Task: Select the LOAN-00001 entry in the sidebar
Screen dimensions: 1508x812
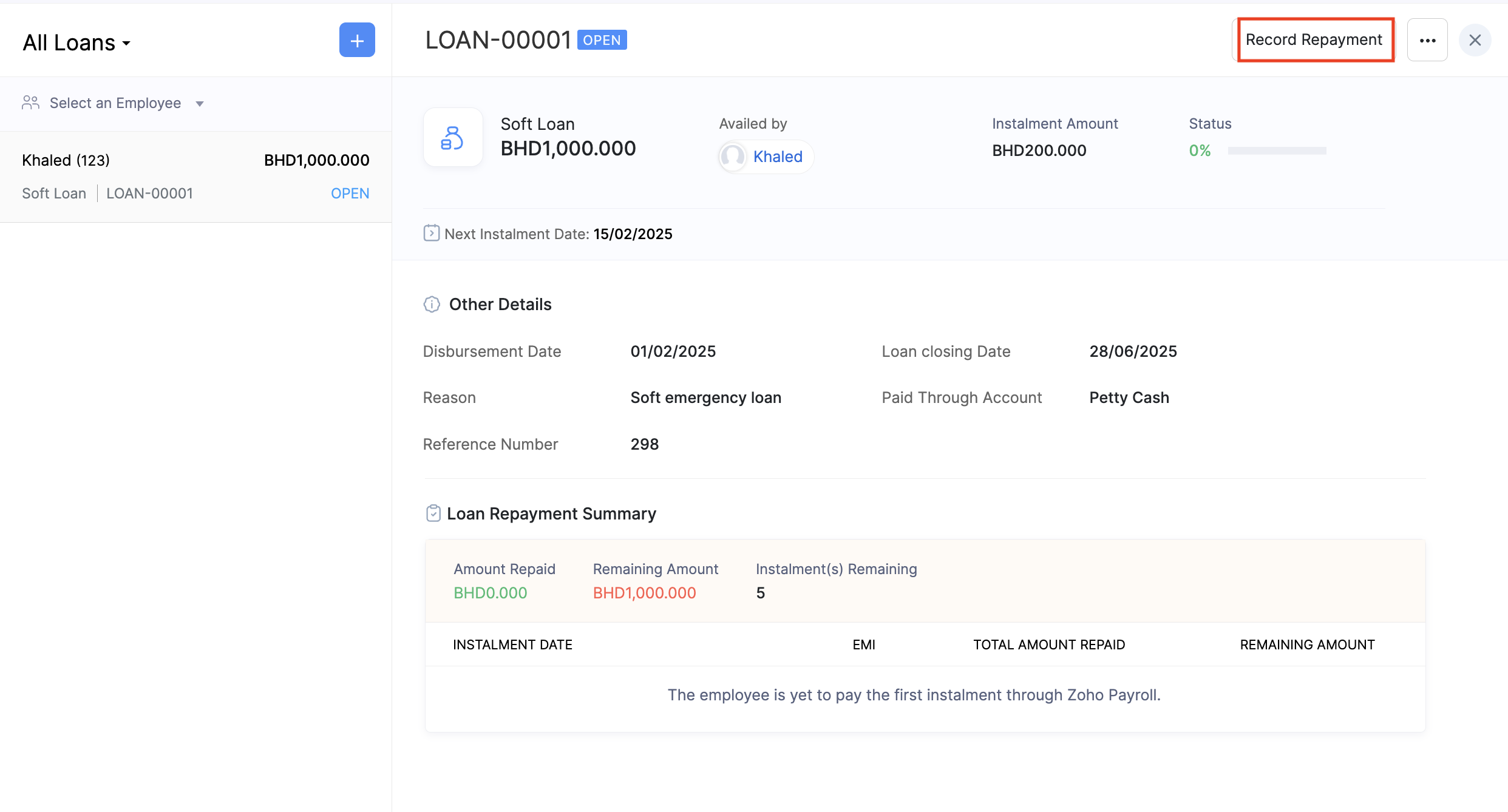Action: click(x=149, y=193)
